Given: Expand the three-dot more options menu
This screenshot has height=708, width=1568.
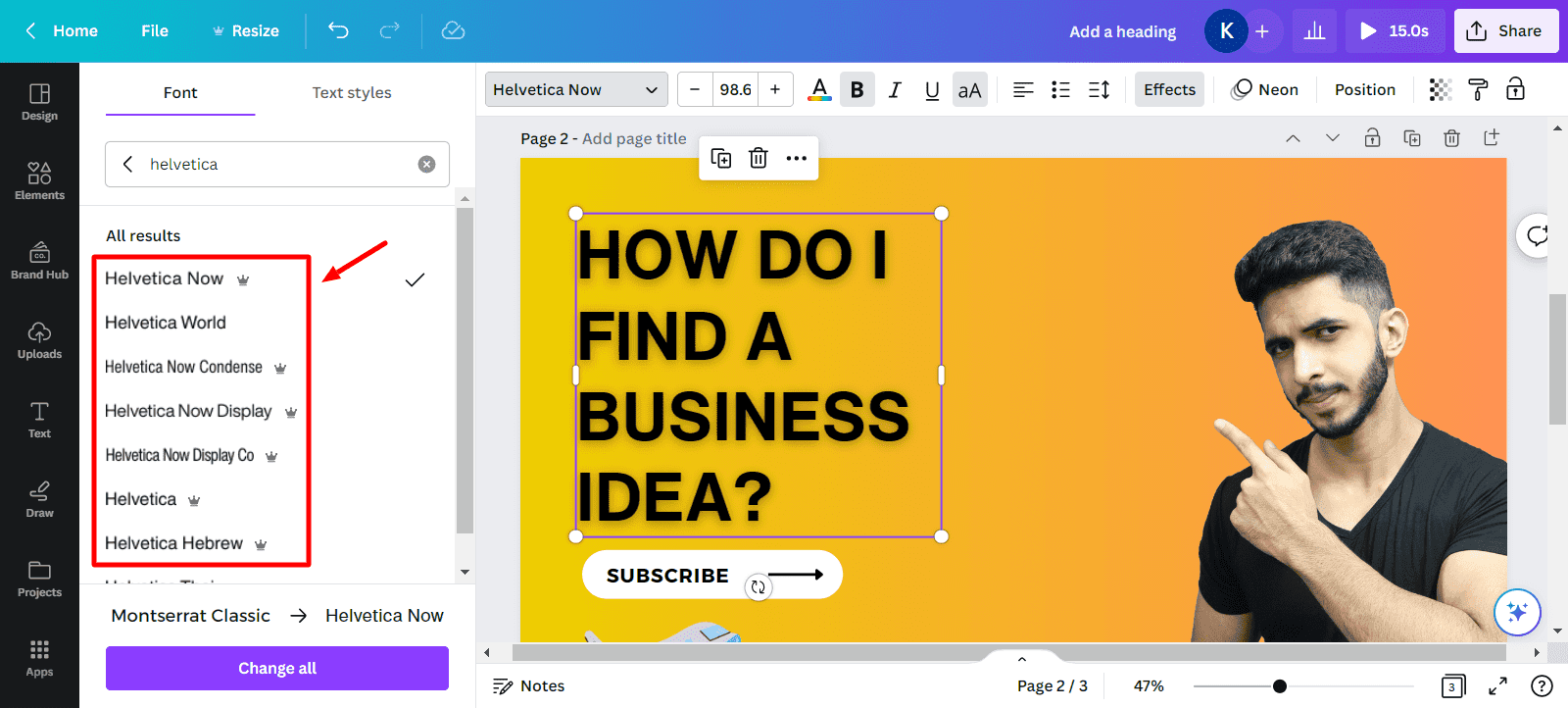Looking at the screenshot, I should tap(796, 158).
